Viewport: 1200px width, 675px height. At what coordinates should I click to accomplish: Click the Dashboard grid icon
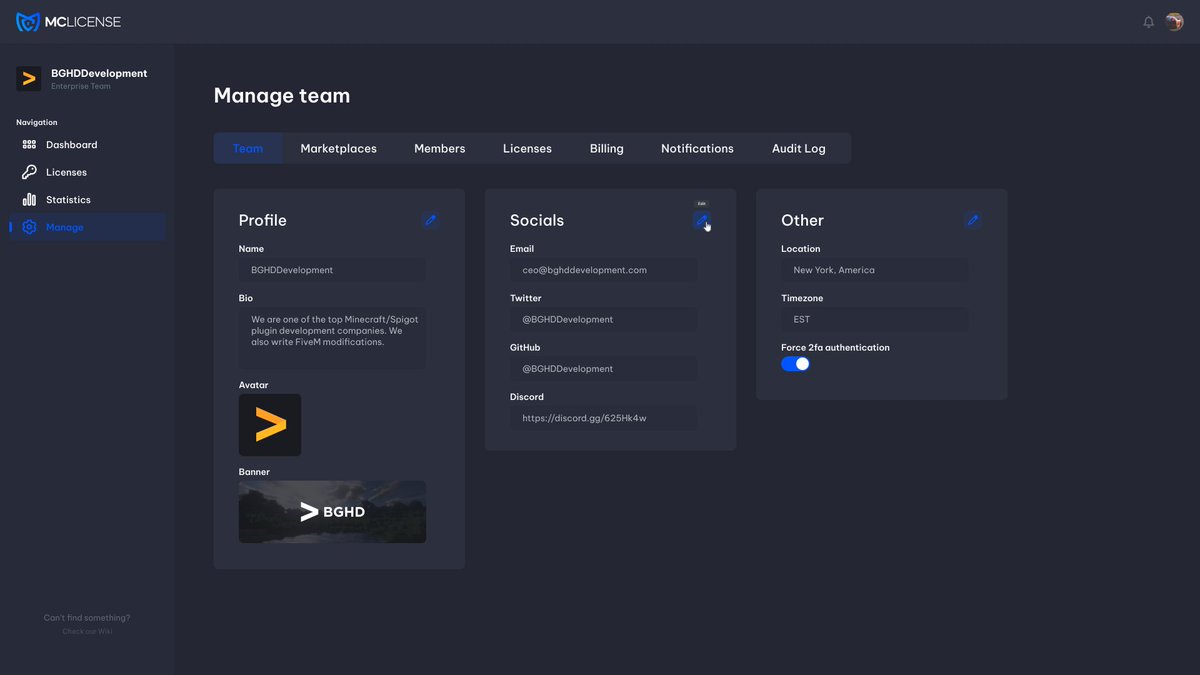(x=29, y=145)
